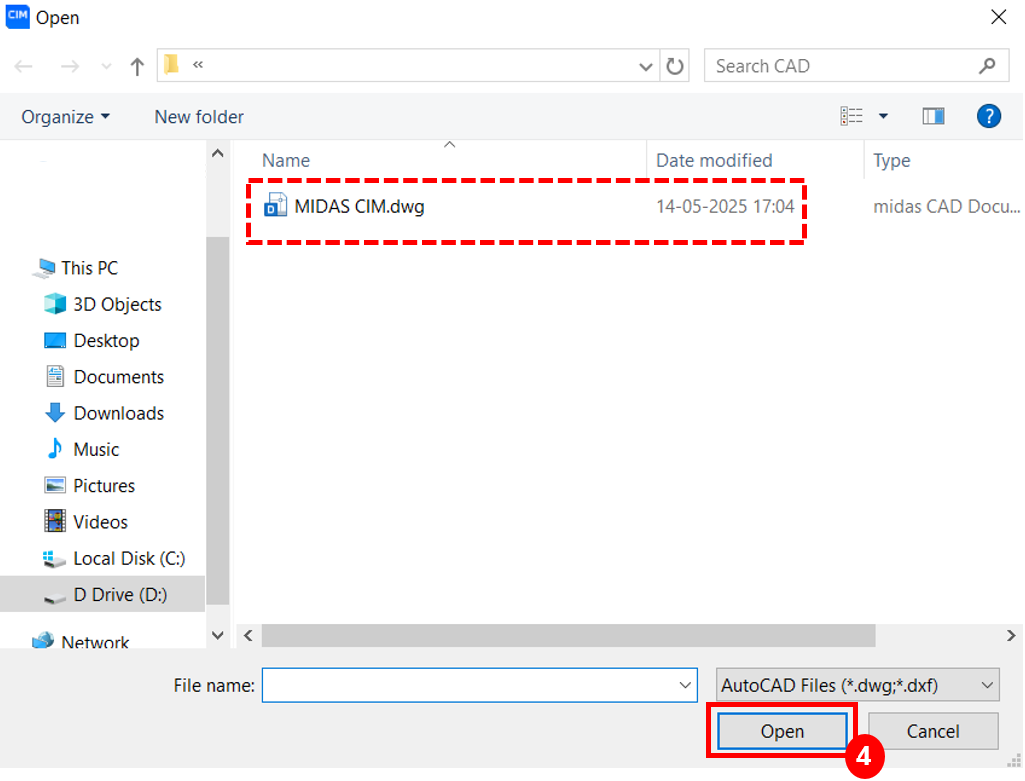Screen dimensions: 1025x781
Task: Open the AutoCAD Files type filter dropdown
Action: [x=857, y=686]
